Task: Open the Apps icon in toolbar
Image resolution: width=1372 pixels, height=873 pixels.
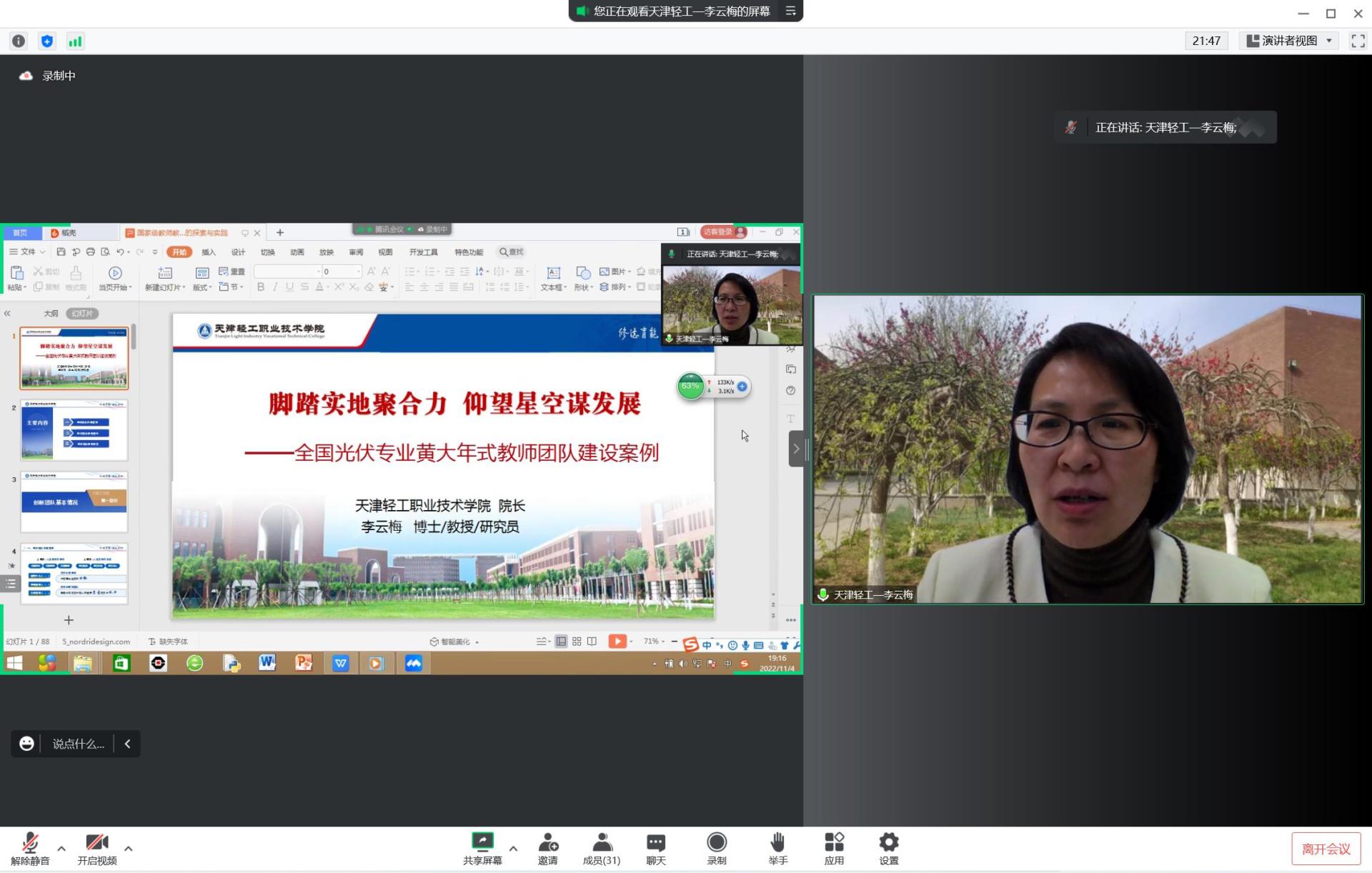Action: 833,843
